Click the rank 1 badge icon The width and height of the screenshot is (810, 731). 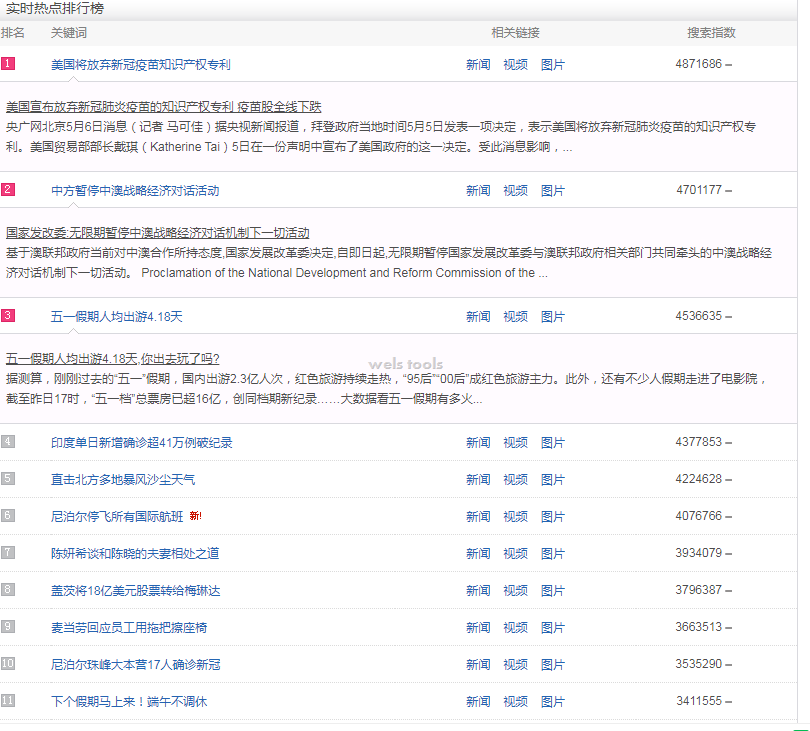tap(8, 64)
